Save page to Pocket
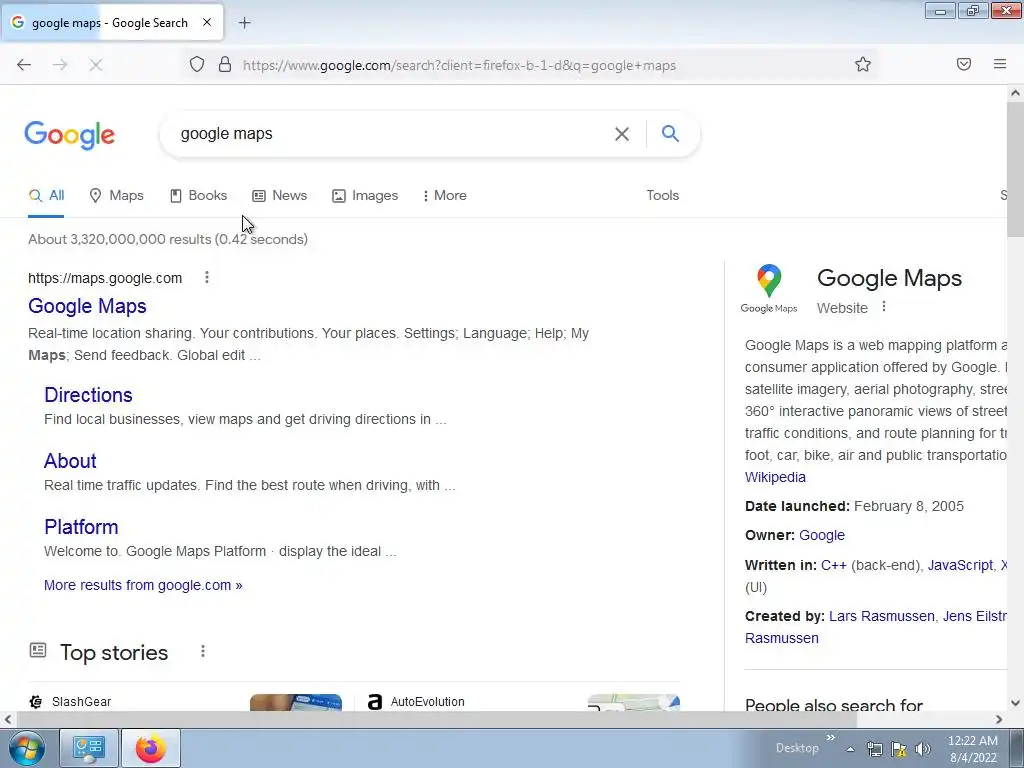 [x=964, y=64]
